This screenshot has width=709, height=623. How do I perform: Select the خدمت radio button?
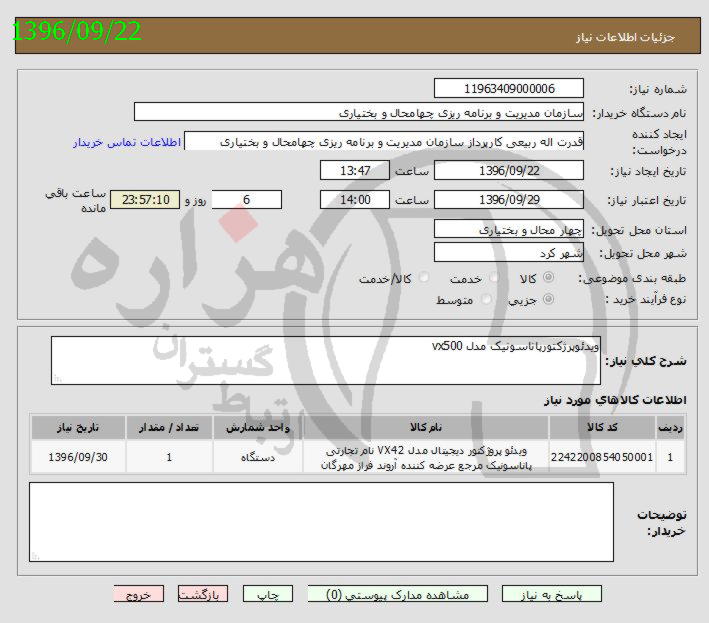[x=494, y=277]
